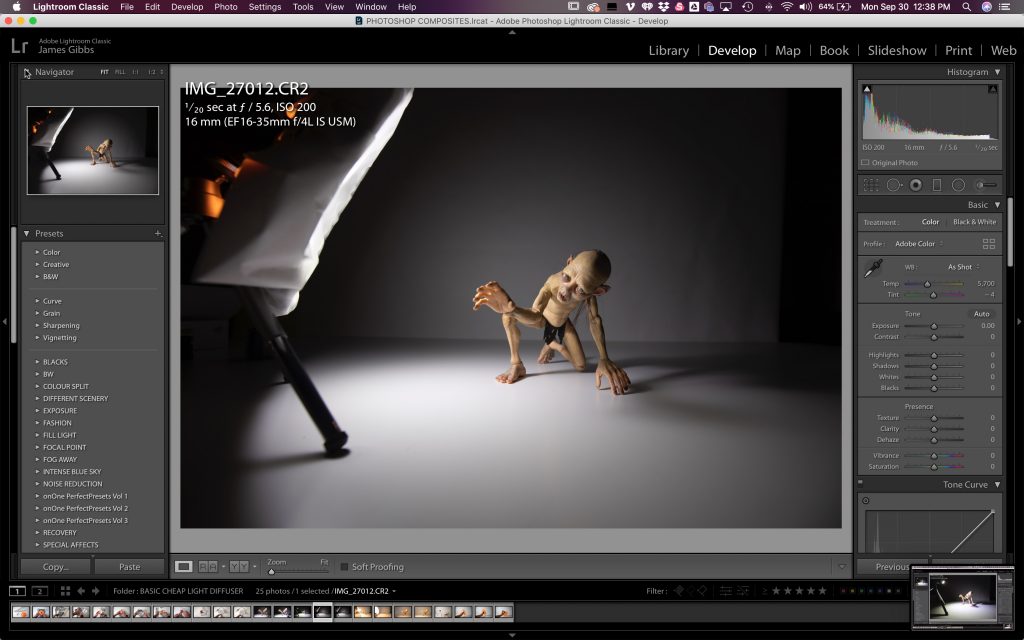
Task: Click the Wi-Fi icon in menu bar
Action: (787, 7)
